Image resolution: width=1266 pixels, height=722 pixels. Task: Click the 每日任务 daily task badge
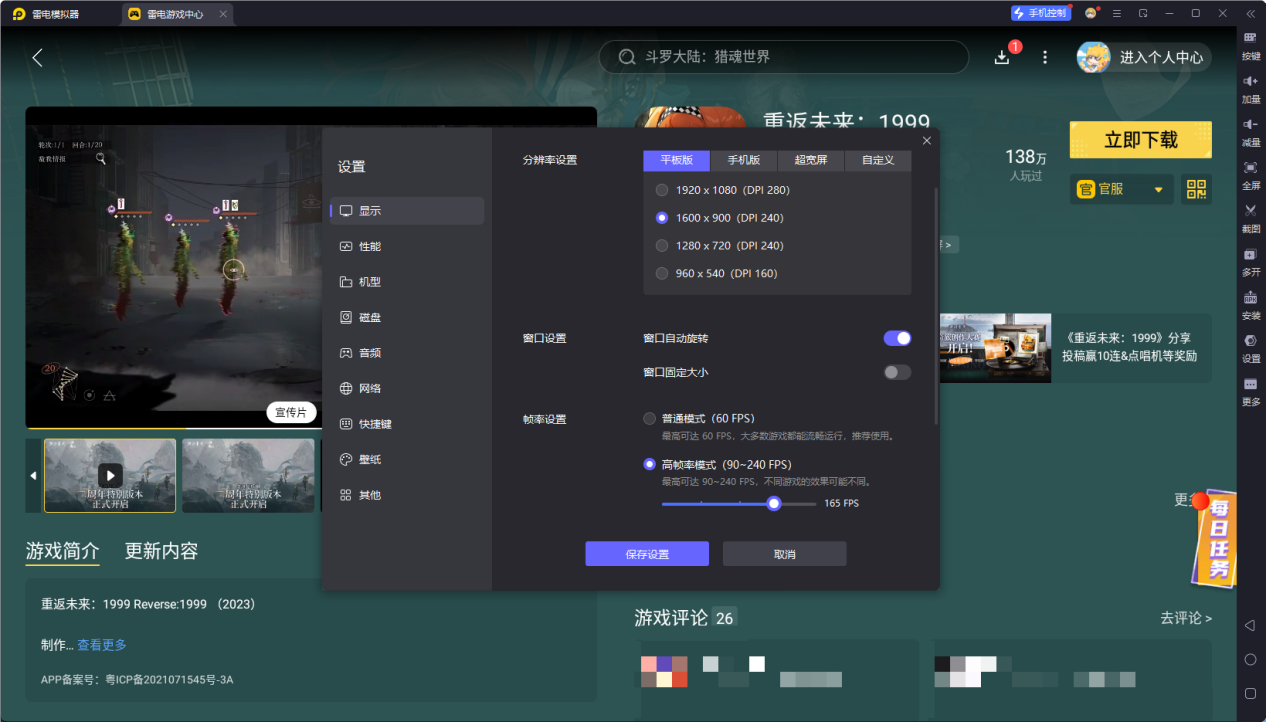pos(1213,540)
